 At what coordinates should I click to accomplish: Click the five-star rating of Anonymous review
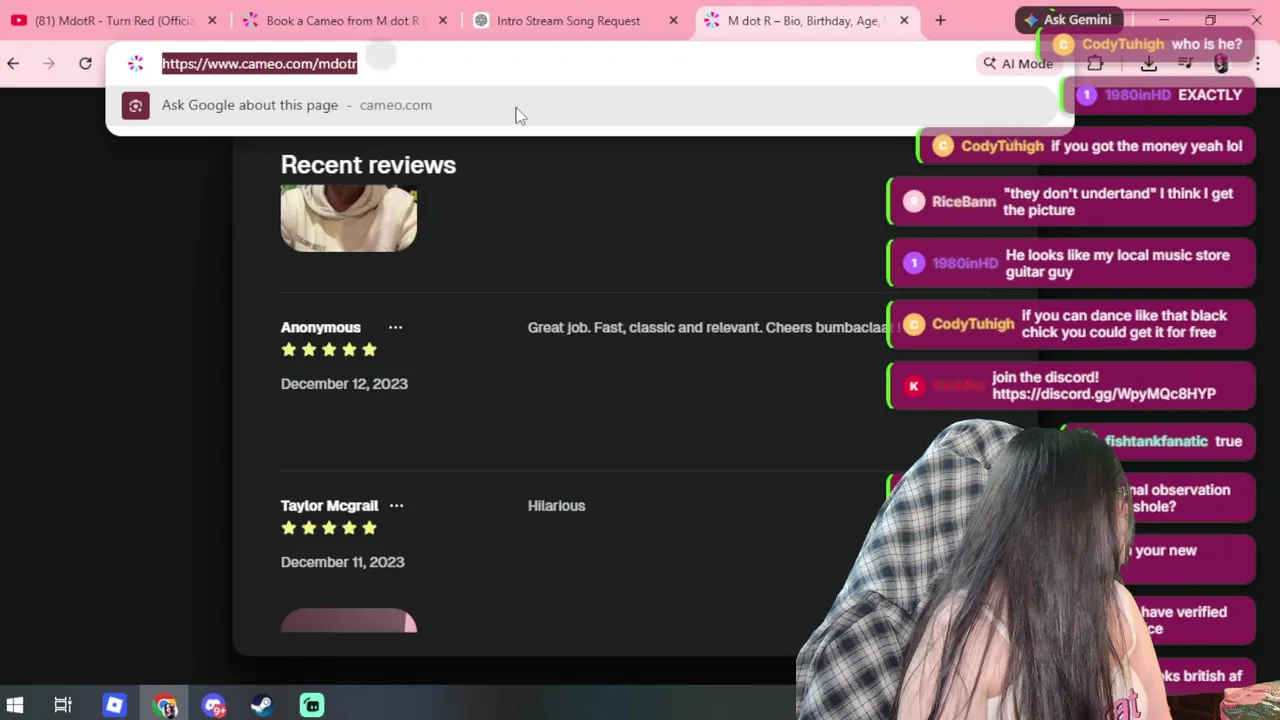tap(329, 349)
